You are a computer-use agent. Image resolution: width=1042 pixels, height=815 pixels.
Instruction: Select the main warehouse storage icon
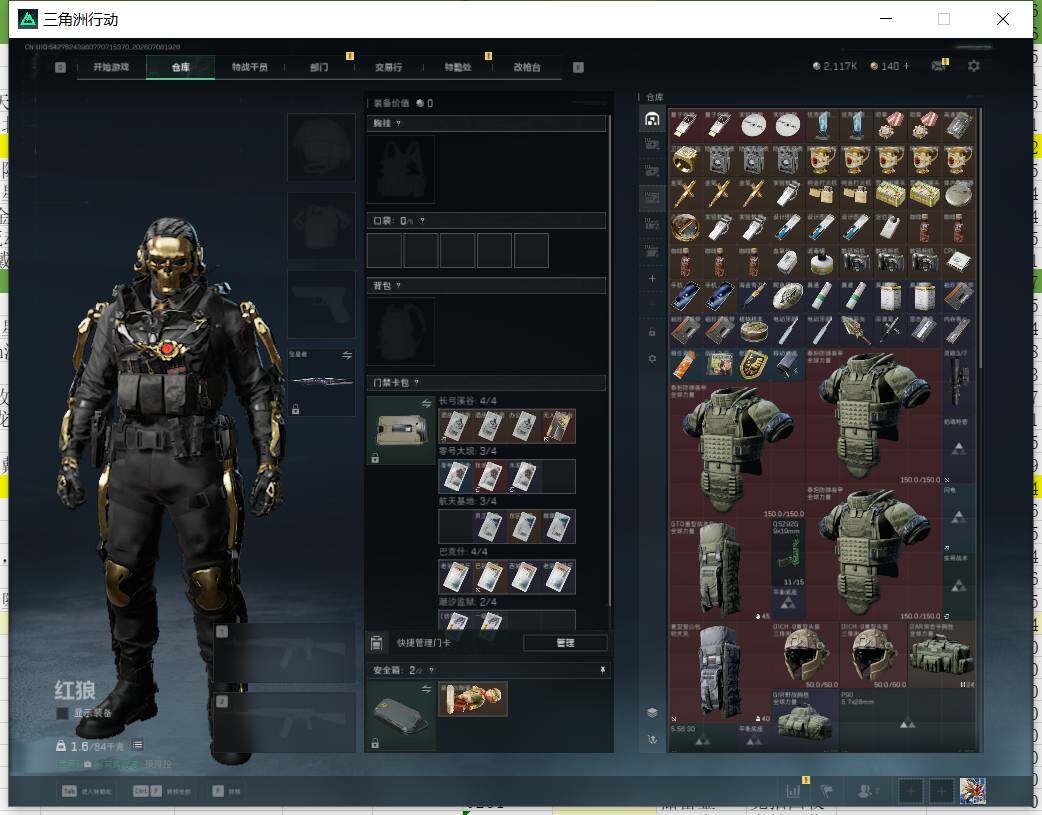(652, 119)
